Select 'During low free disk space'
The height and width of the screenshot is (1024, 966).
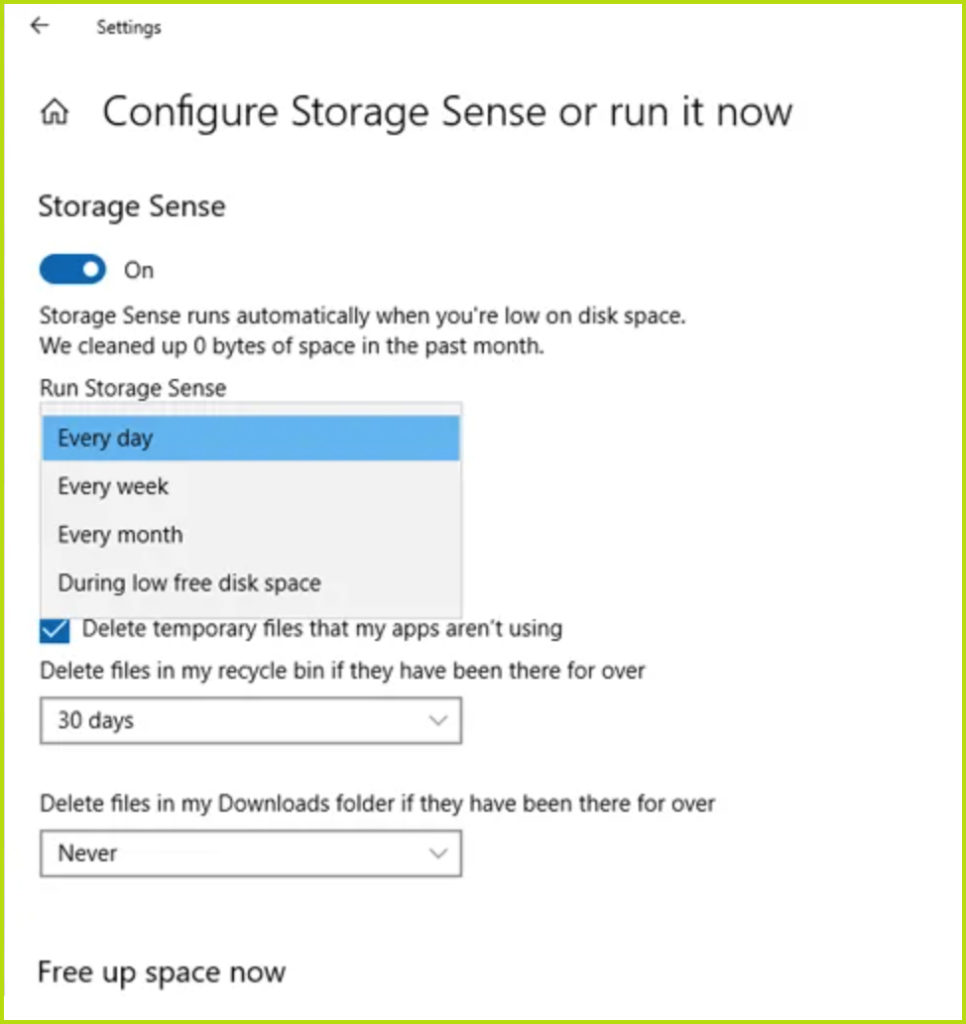pyautogui.click(x=251, y=583)
